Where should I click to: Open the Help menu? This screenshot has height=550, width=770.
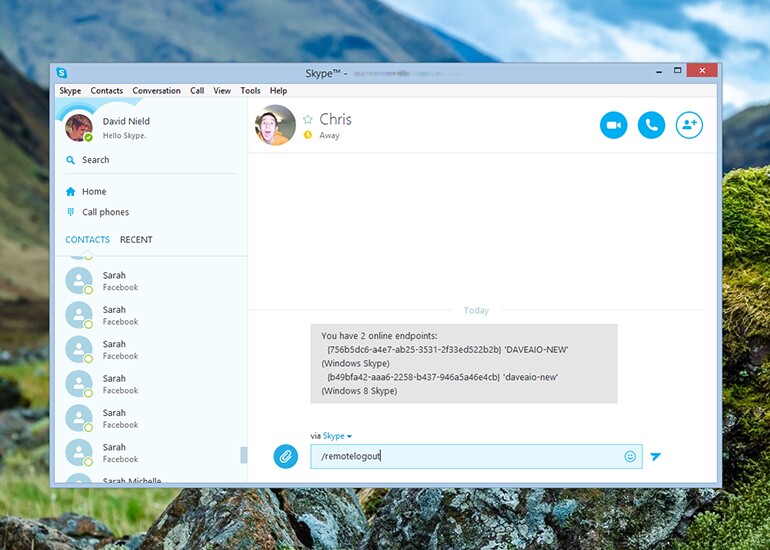[278, 91]
